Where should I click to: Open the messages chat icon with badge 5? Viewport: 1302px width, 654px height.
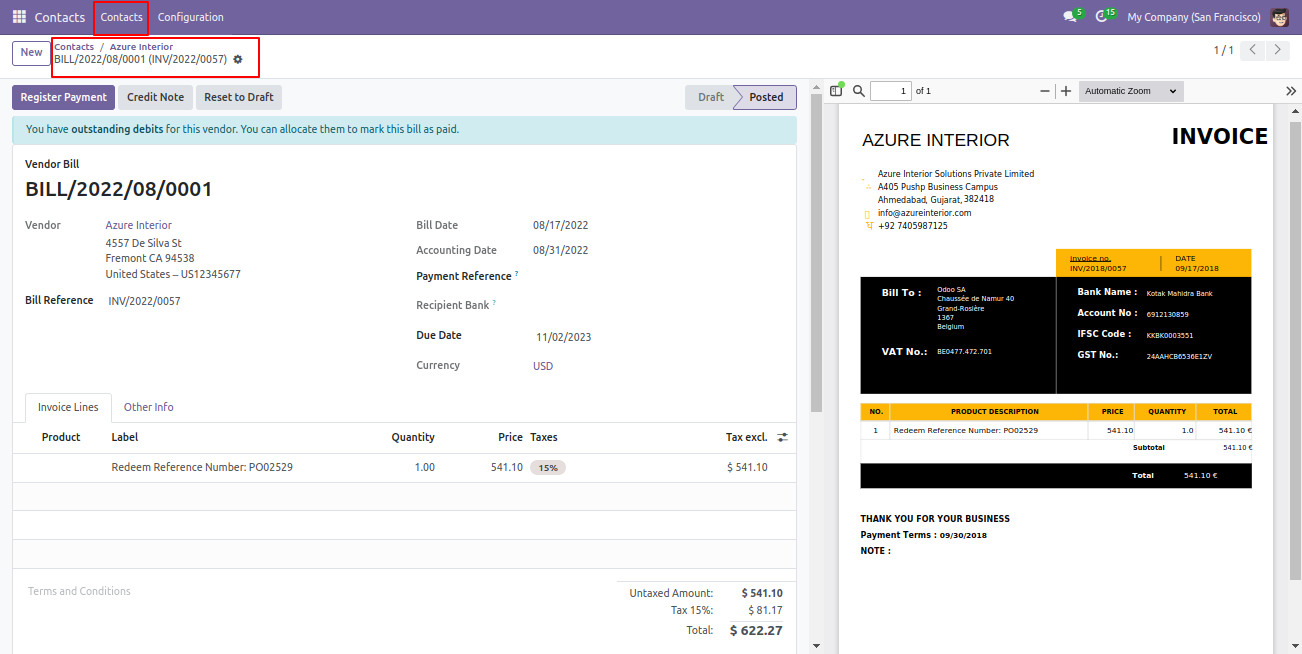click(1072, 16)
